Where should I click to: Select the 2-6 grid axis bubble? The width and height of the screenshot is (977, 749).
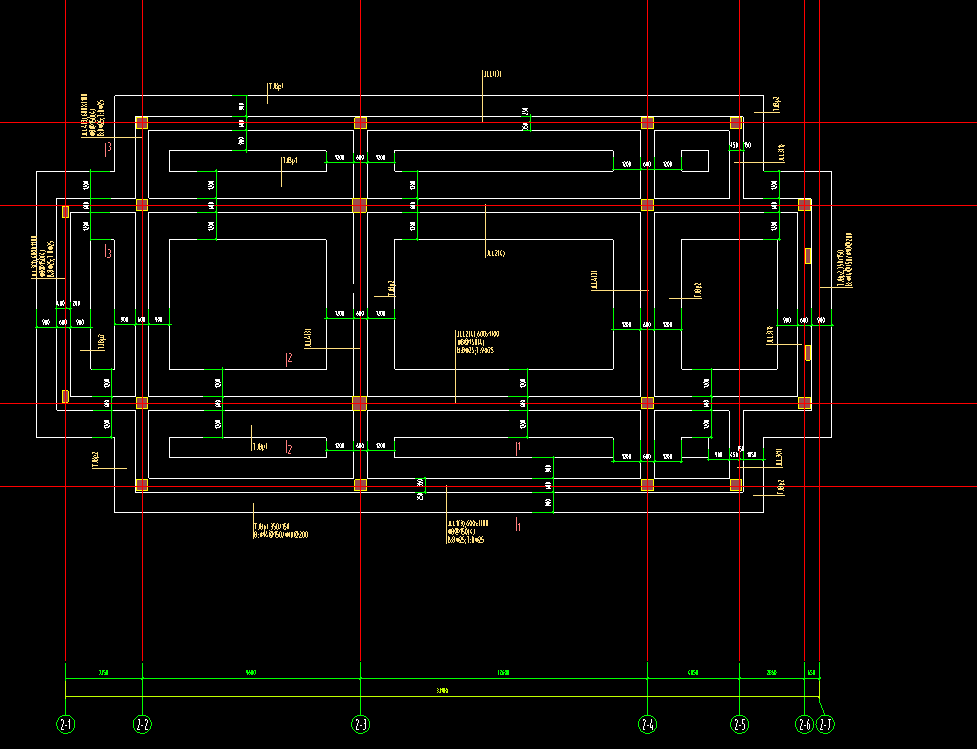(x=804, y=724)
